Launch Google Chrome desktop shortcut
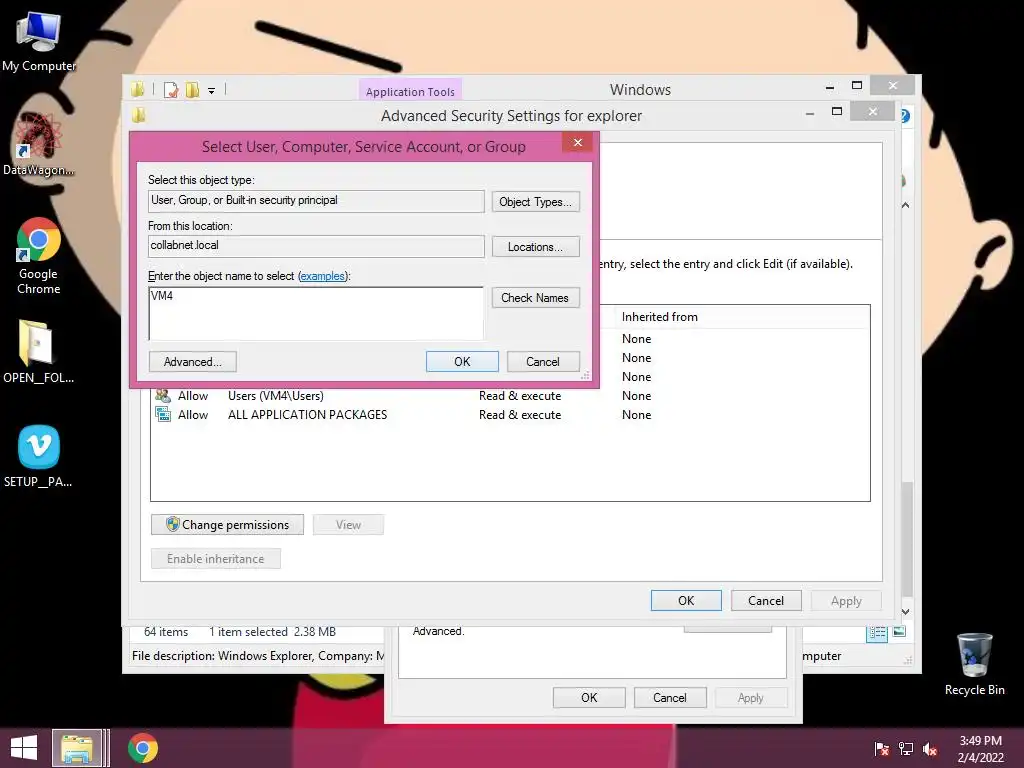The width and height of the screenshot is (1024, 768). tap(38, 256)
